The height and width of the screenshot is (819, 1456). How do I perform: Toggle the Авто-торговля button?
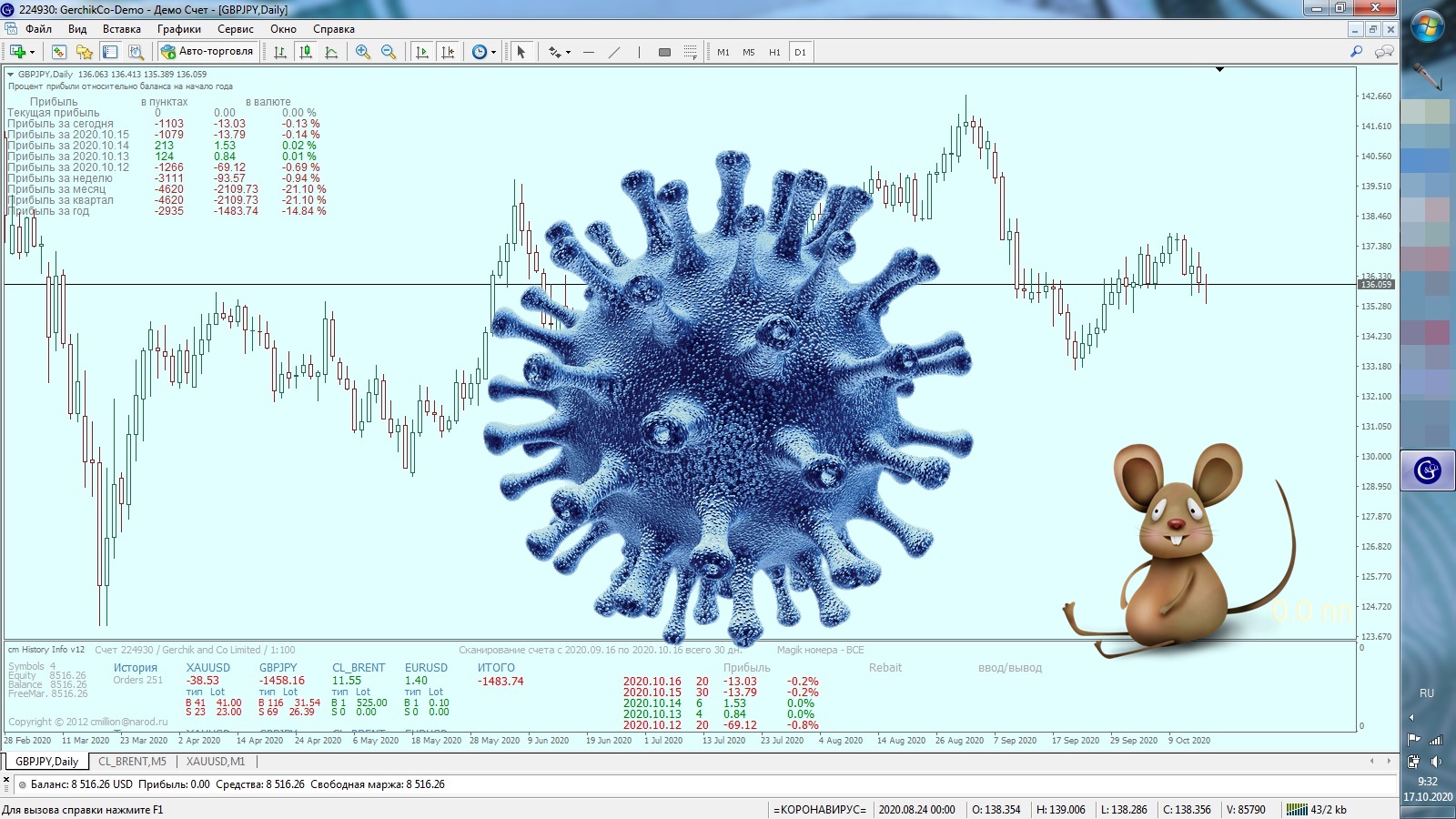click(x=207, y=52)
